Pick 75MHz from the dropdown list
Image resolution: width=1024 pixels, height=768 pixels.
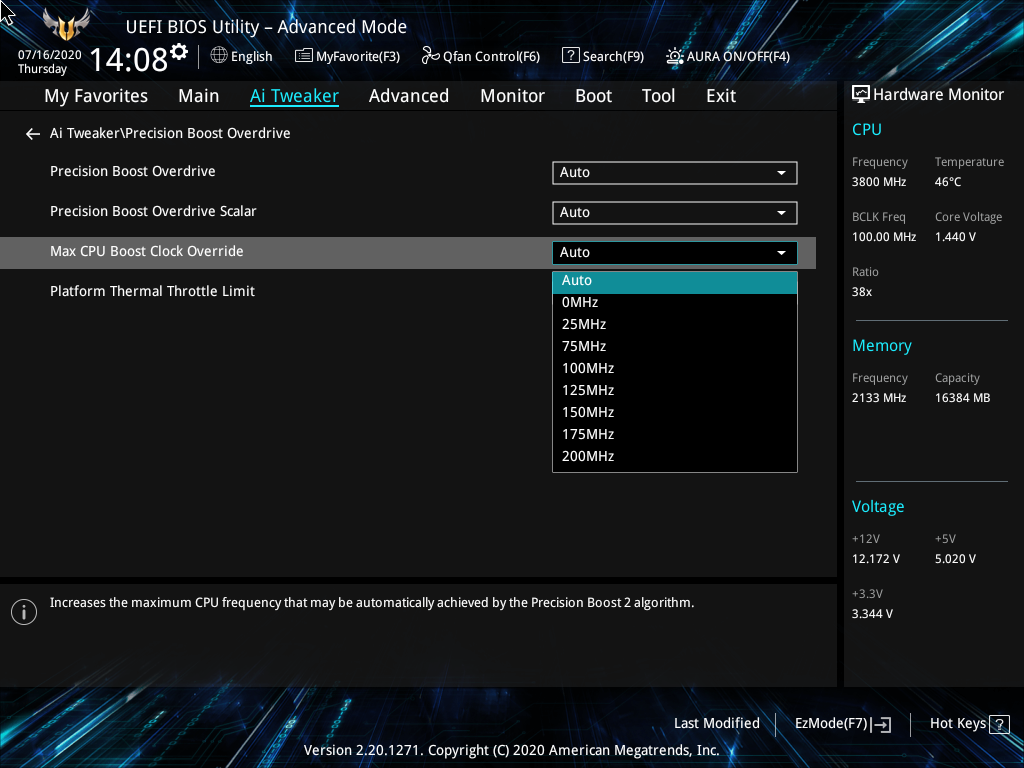[675, 347]
